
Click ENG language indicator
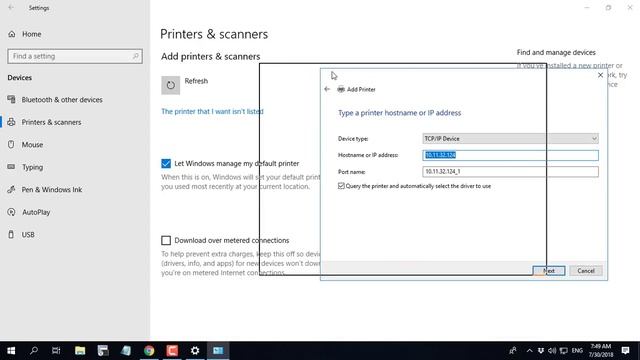(577, 351)
